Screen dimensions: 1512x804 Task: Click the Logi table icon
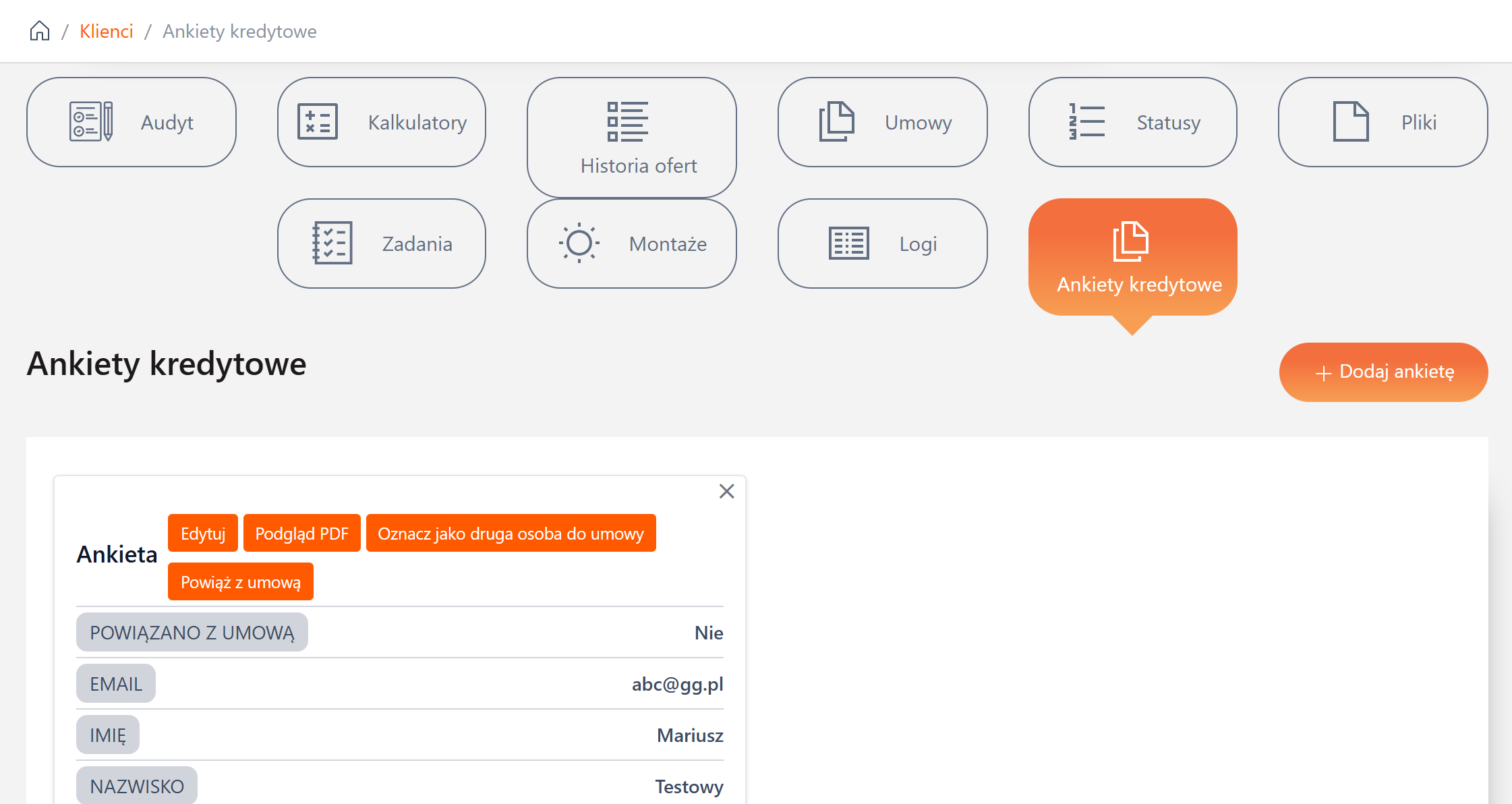[x=848, y=243]
